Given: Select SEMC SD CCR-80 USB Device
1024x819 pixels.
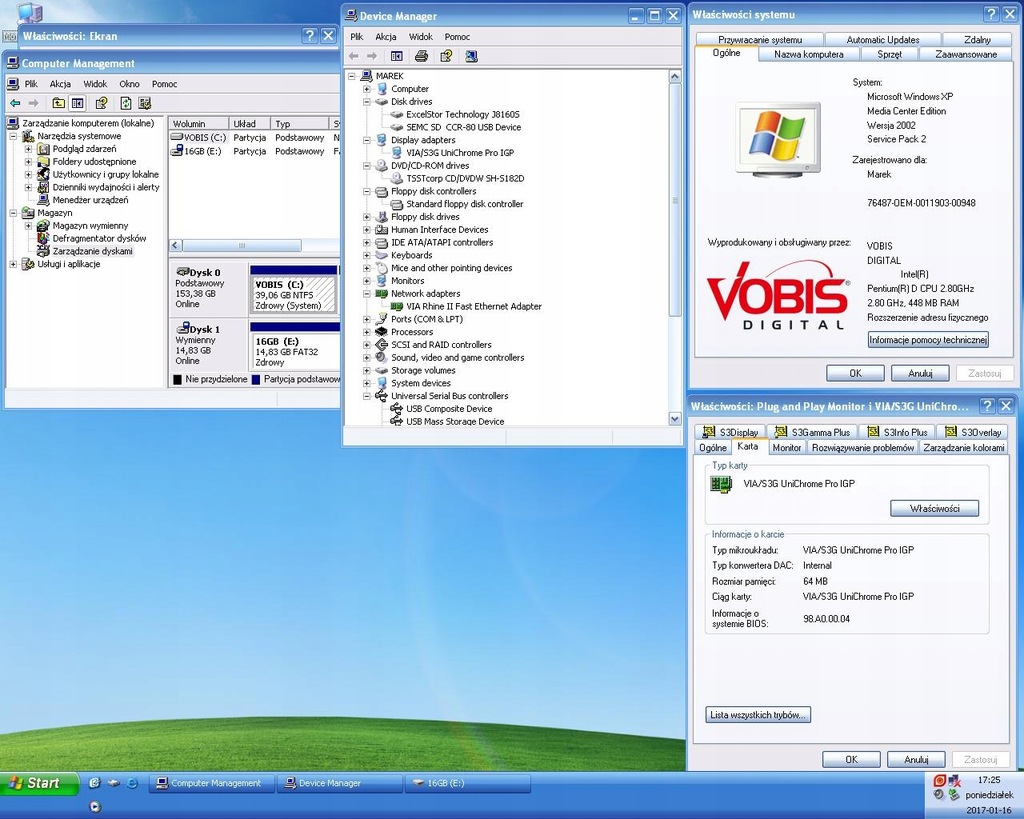Looking at the screenshot, I should coord(464,127).
